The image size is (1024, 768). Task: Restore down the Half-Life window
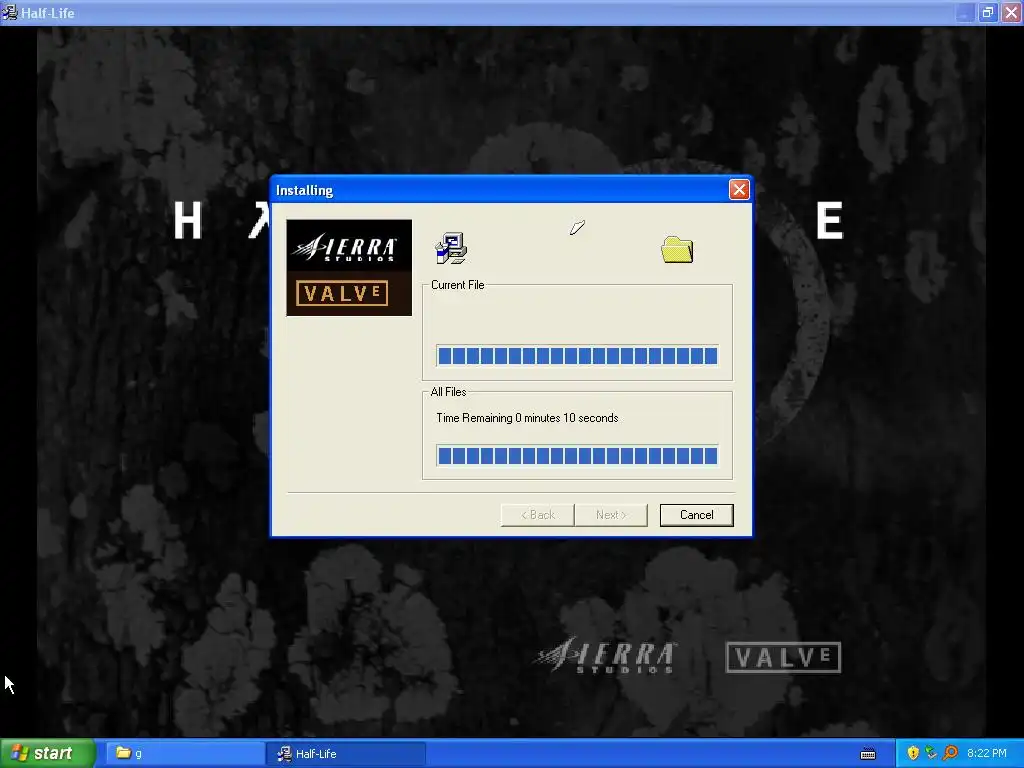[x=988, y=12]
